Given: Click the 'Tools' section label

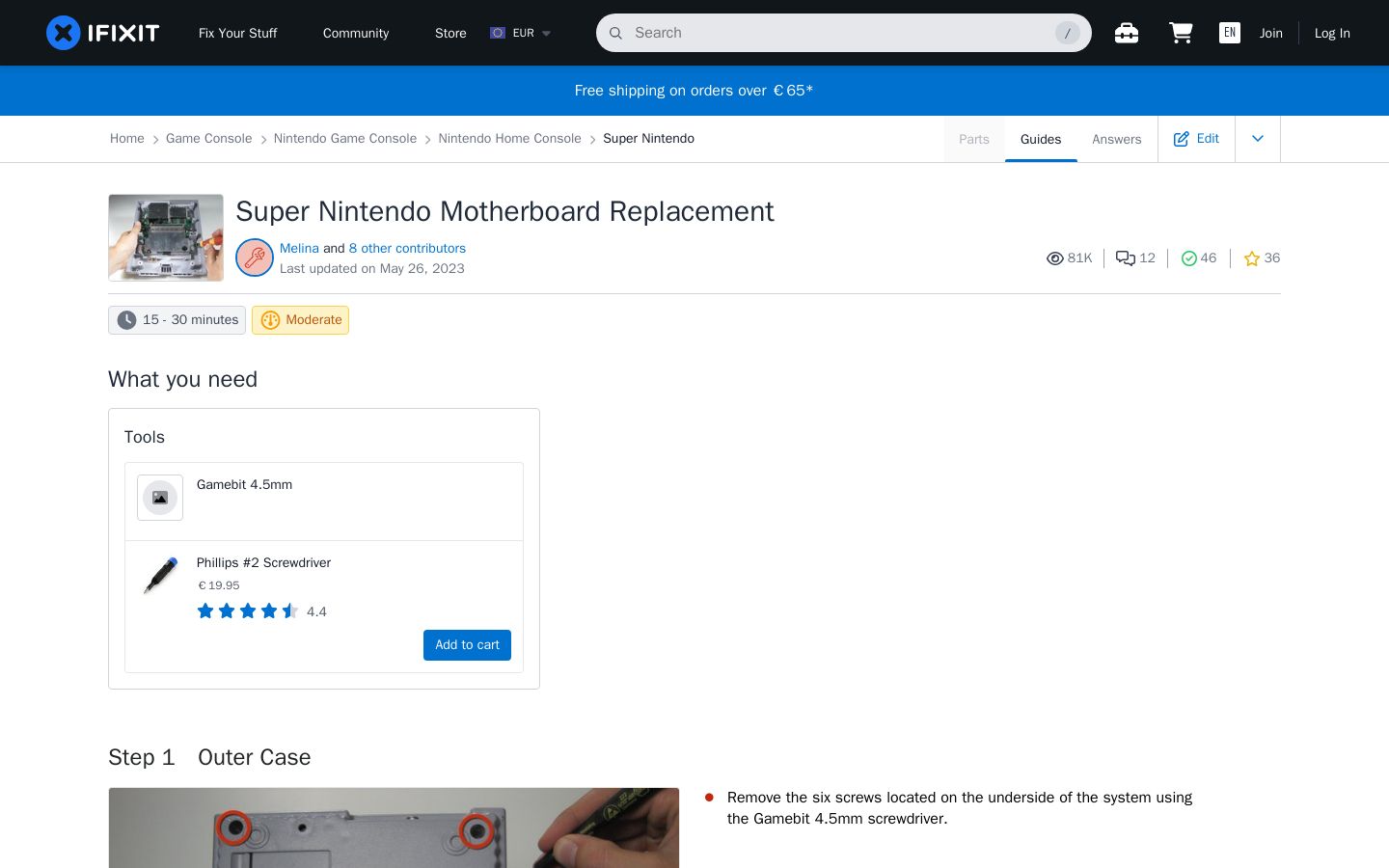Looking at the screenshot, I should click(x=145, y=437).
